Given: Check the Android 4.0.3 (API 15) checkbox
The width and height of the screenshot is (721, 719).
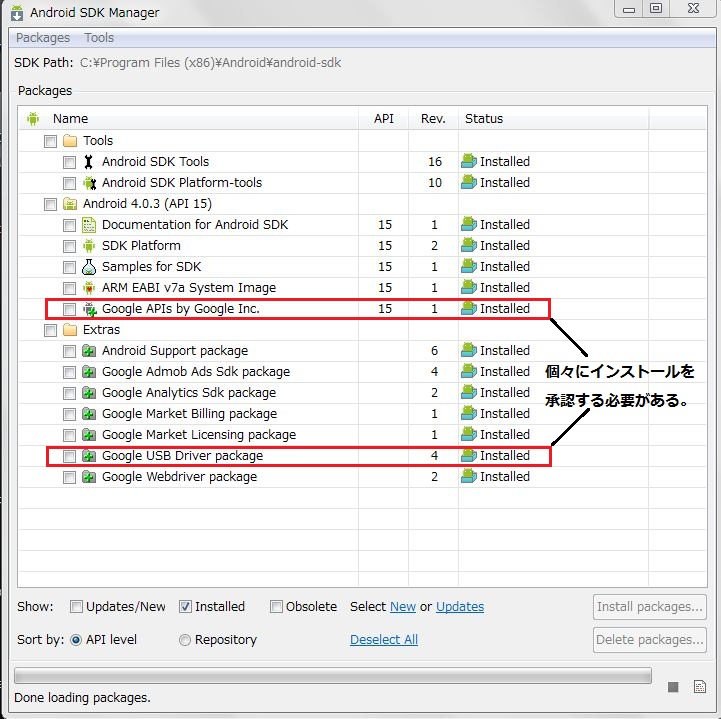Looking at the screenshot, I should 51,204.
